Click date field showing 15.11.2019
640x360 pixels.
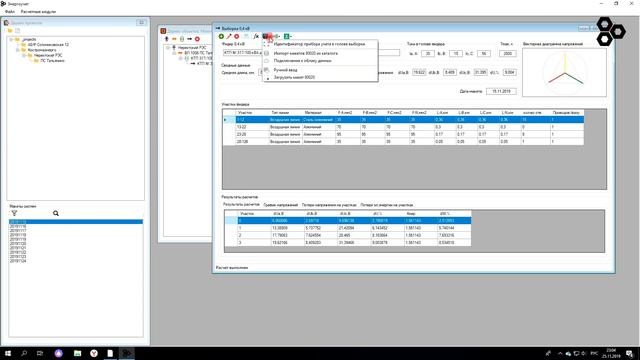[501, 91]
